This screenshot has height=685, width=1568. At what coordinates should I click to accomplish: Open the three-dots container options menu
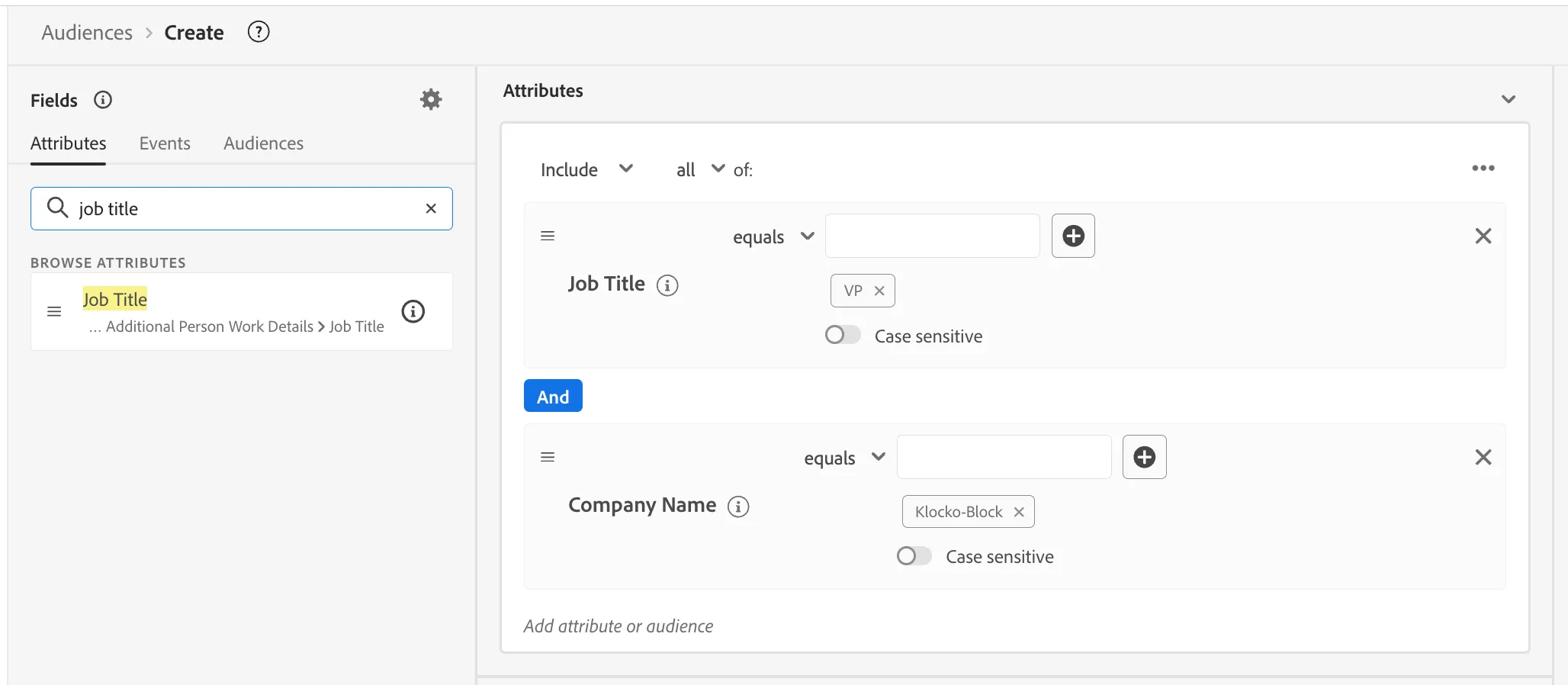tap(1483, 168)
